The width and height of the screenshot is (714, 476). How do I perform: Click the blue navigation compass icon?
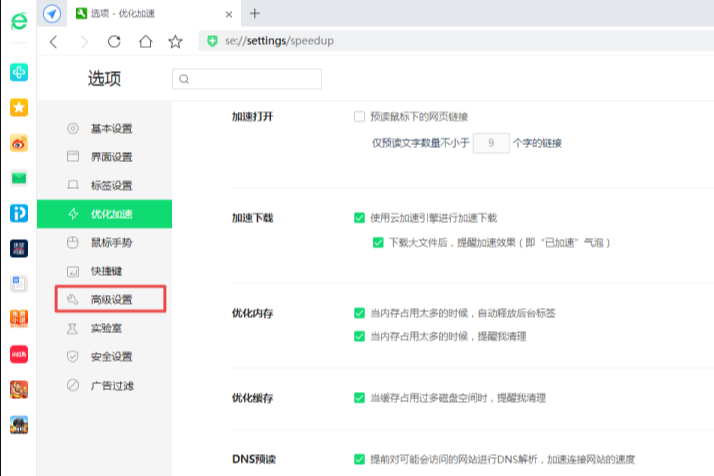click(52, 14)
